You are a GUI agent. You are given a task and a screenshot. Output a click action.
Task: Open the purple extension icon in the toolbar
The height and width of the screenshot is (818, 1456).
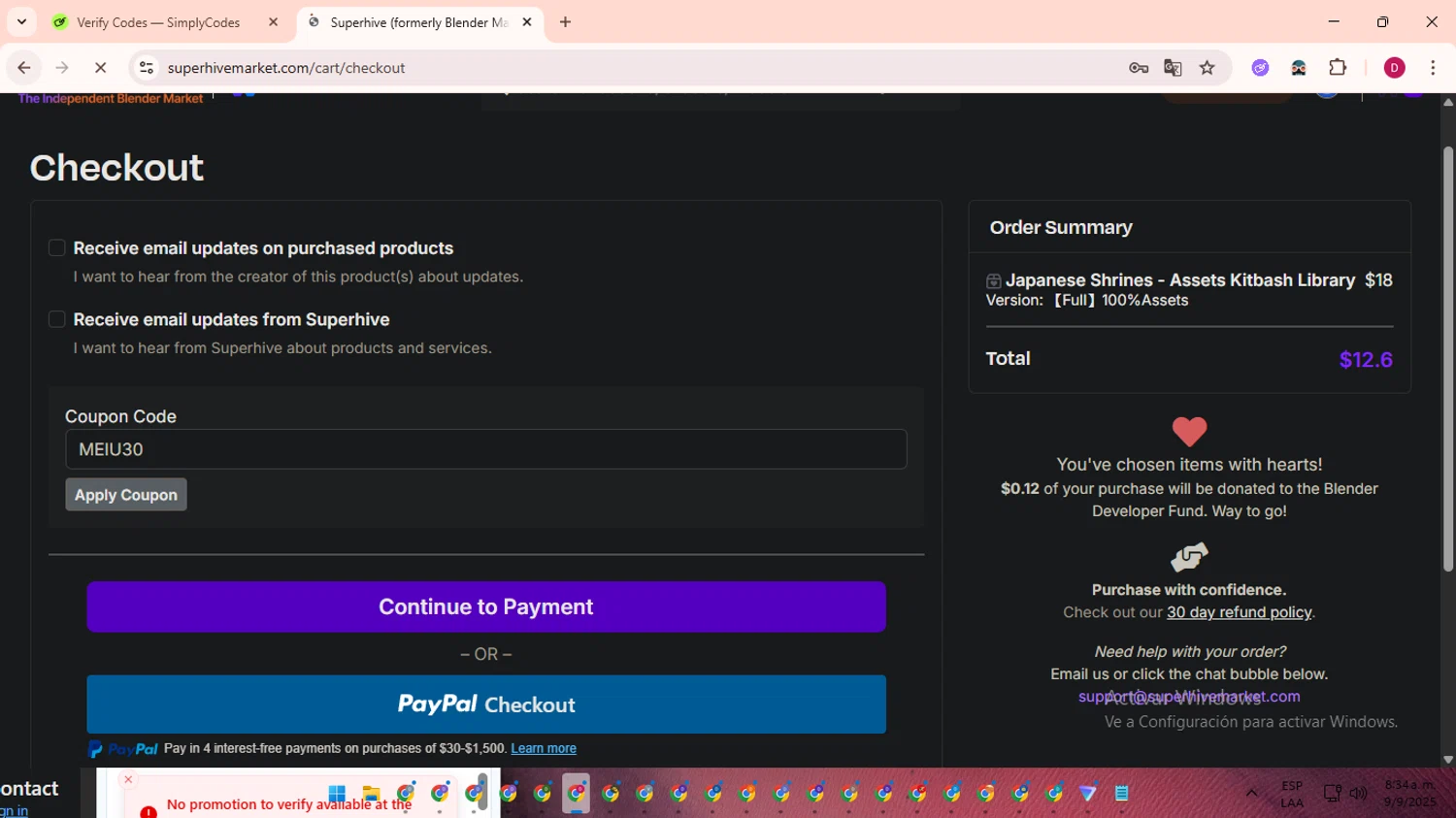(x=1260, y=68)
